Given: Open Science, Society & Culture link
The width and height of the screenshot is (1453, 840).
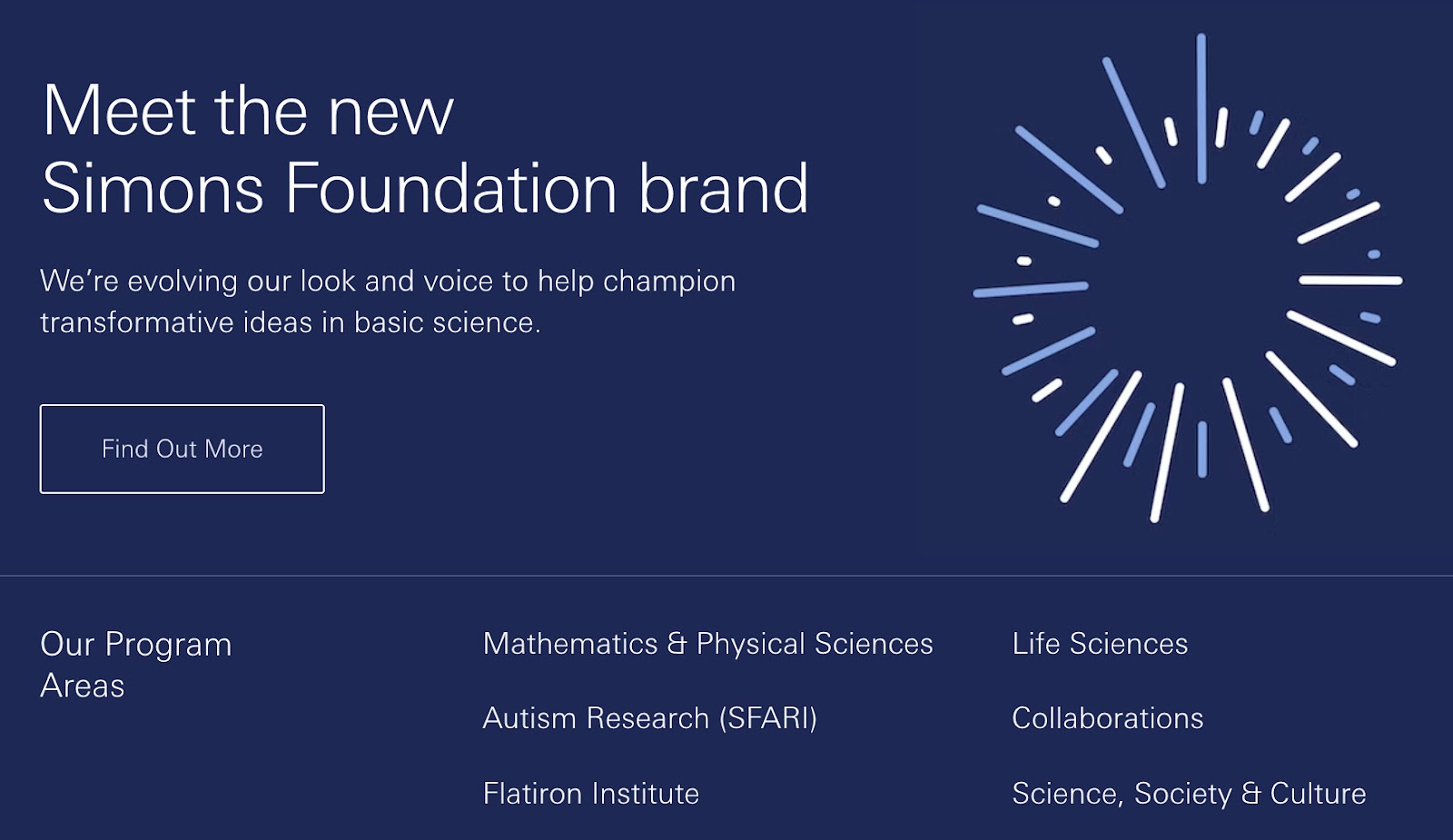Looking at the screenshot, I should [x=1189, y=793].
